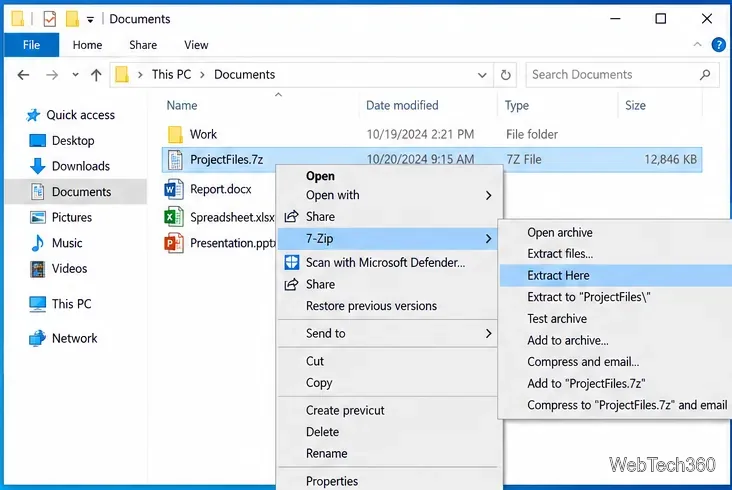Image resolution: width=732 pixels, height=490 pixels.
Task: Switch to the Share ribbon tab
Action: click(143, 45)
